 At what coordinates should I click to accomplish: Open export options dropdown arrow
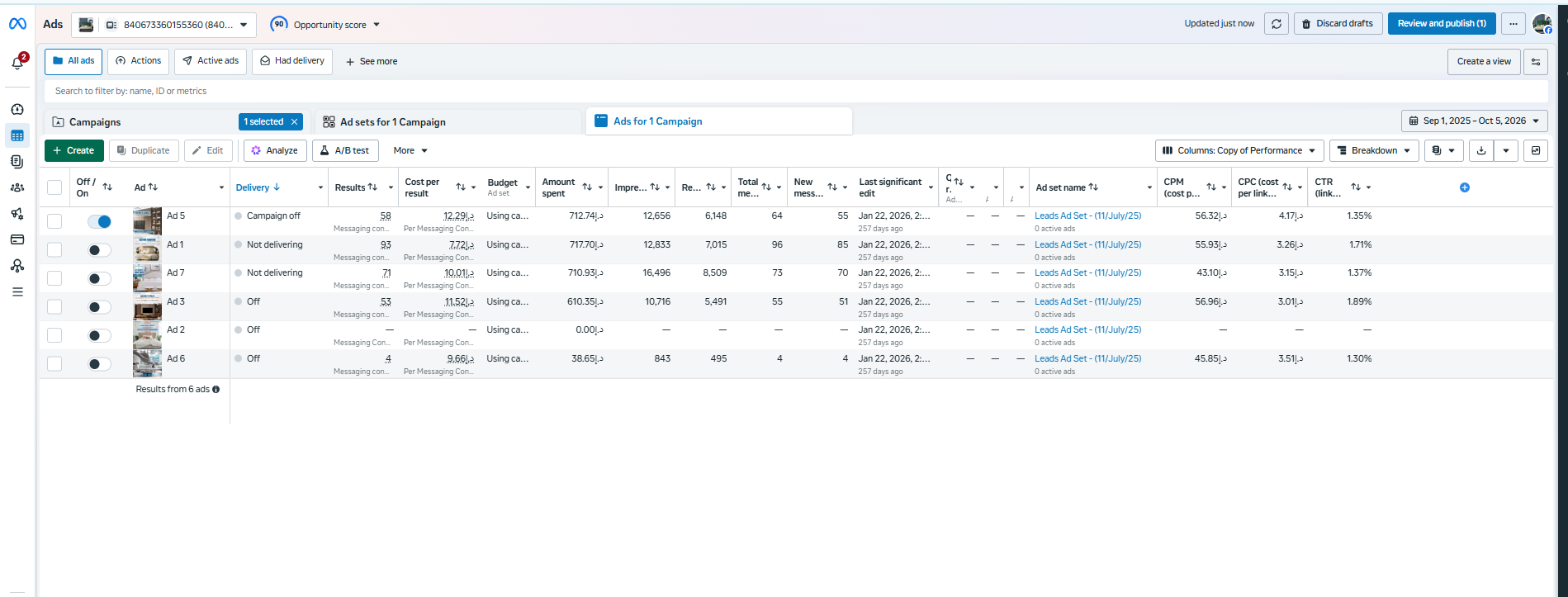(1506, 150)
